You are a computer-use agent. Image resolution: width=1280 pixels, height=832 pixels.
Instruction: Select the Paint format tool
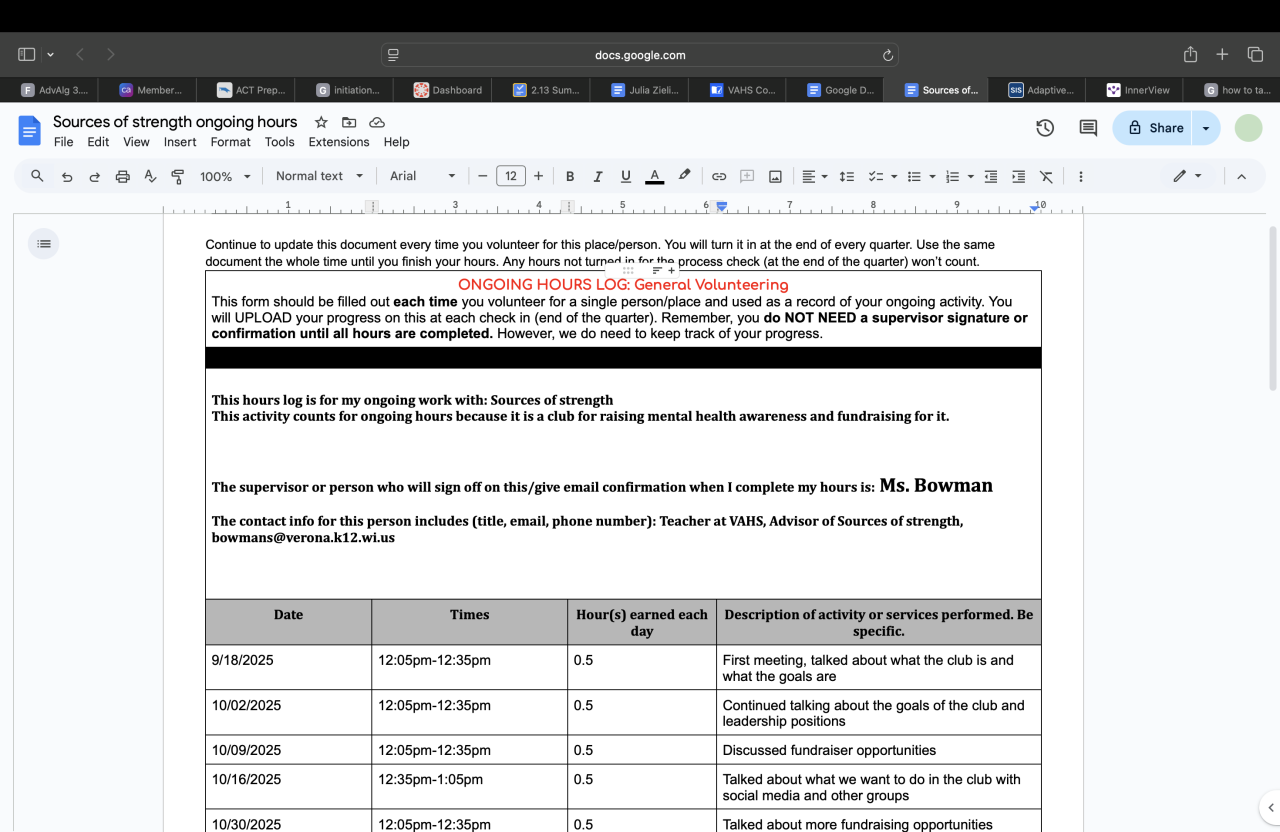[x=178, y=176]
